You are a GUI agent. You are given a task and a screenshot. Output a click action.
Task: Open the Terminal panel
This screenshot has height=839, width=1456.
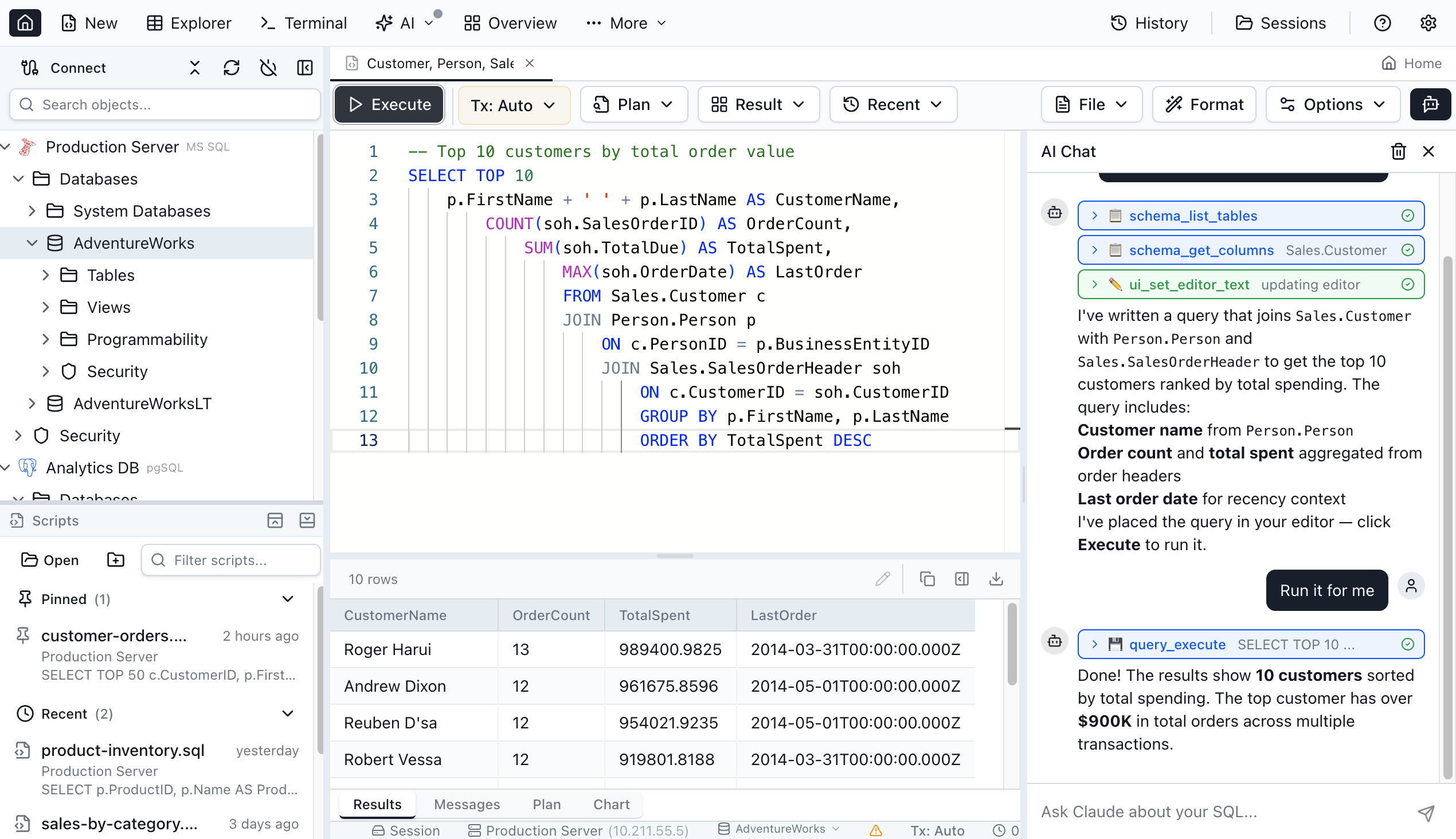tap(303, 23)
